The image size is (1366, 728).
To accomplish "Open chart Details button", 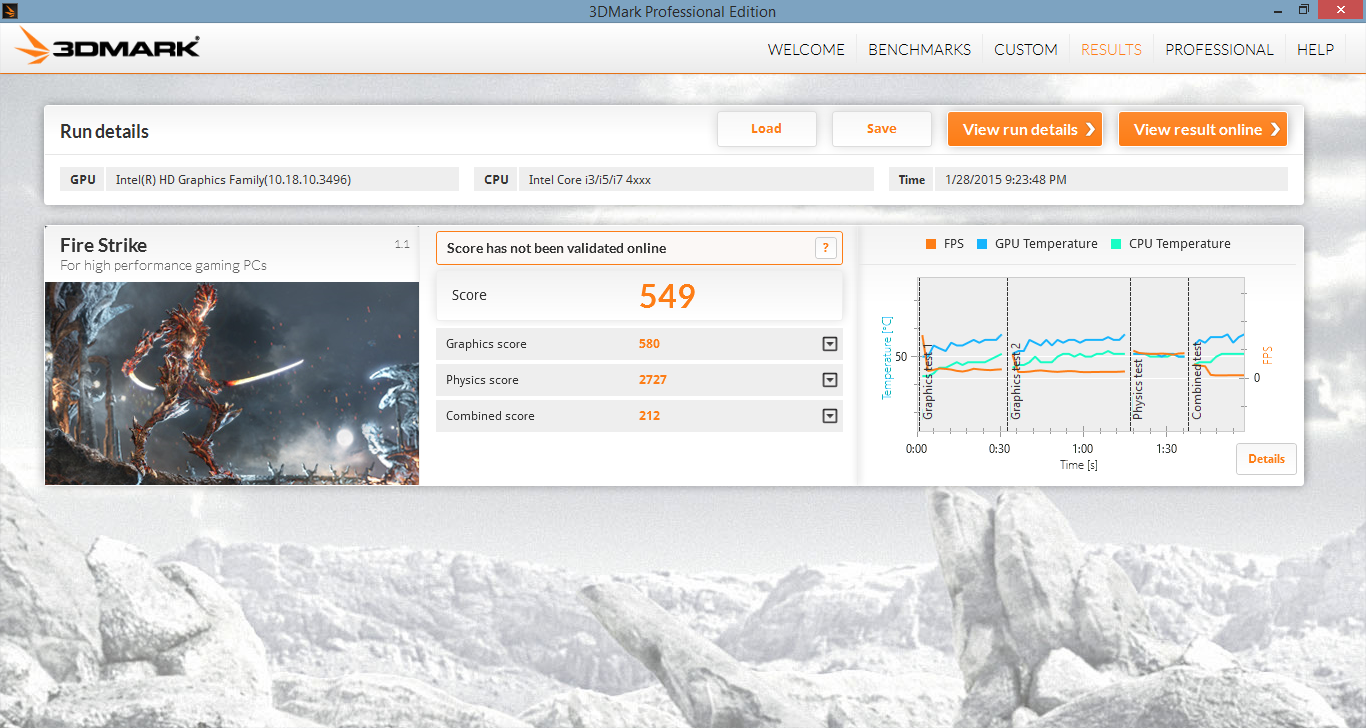I will [x=1266, y=459].
